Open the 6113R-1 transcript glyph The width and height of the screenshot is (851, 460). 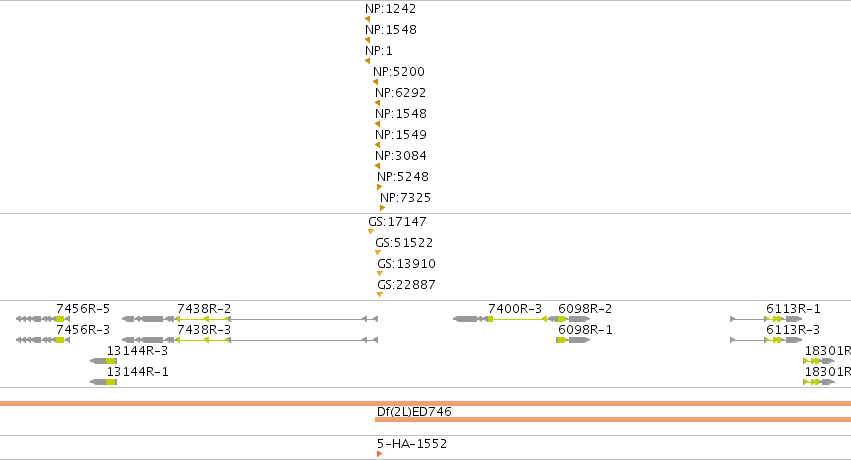point(766,319)
